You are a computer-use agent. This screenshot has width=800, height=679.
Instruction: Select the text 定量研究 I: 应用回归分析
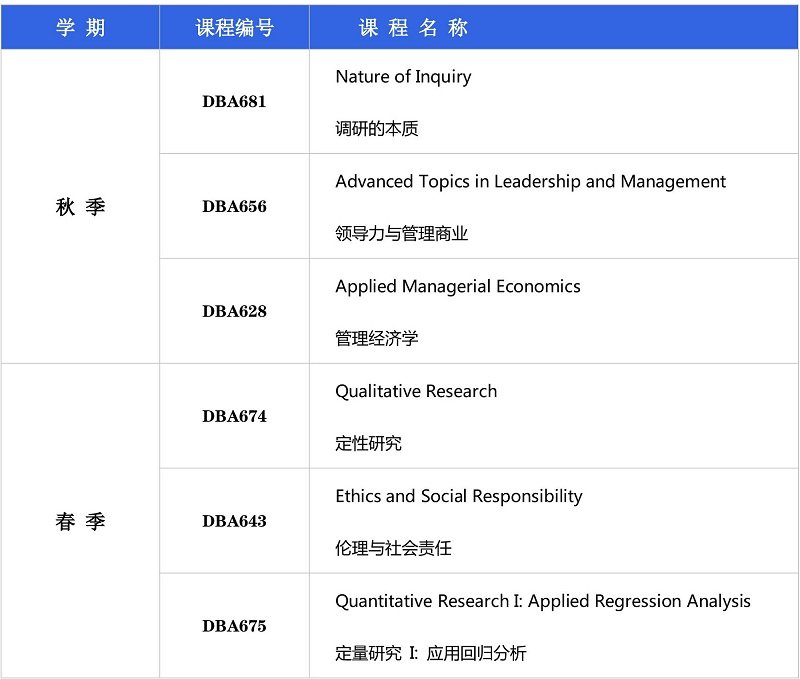point(431,653)
